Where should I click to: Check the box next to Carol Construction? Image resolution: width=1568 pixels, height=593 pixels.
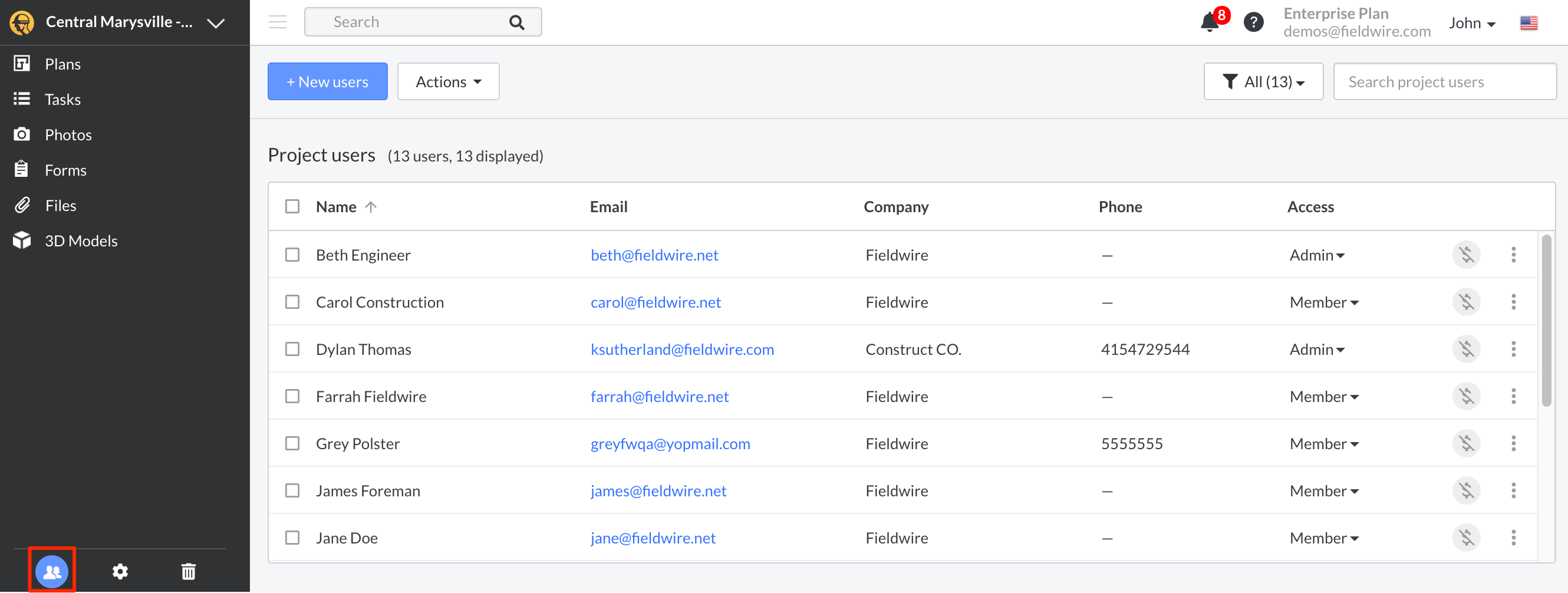tap(292, 302)
